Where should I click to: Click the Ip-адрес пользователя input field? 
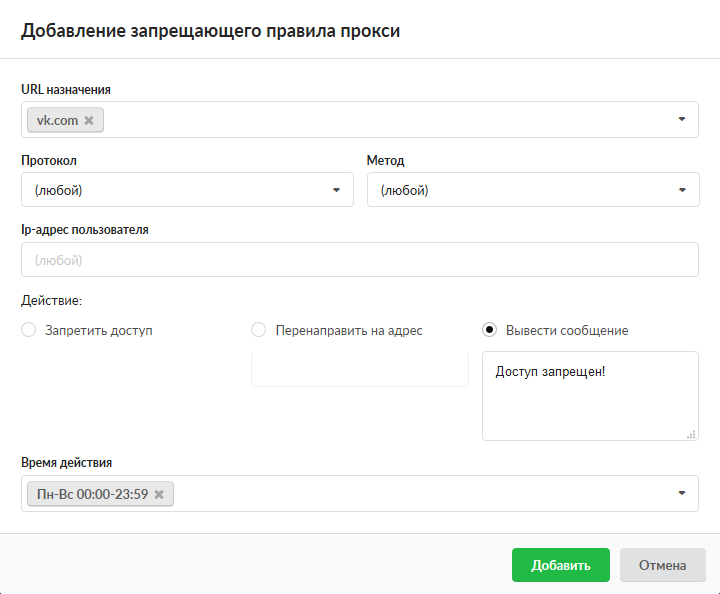(x=359, y=260)
